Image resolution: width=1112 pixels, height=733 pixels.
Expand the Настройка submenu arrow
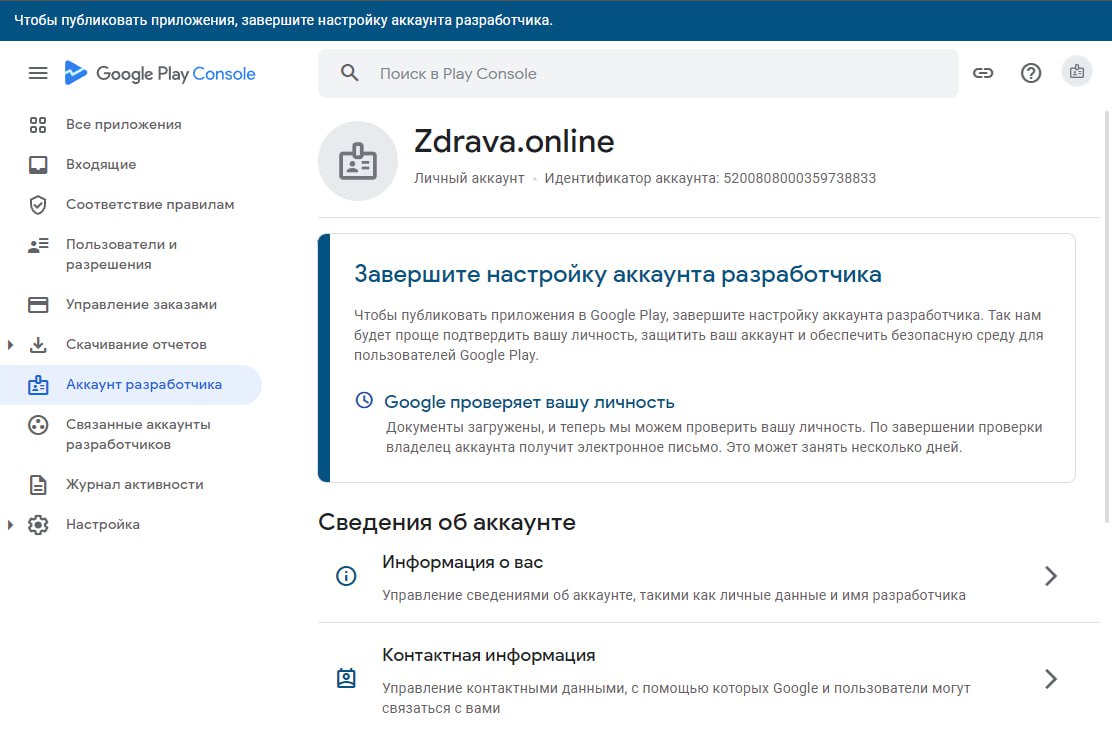pos(10,525)
